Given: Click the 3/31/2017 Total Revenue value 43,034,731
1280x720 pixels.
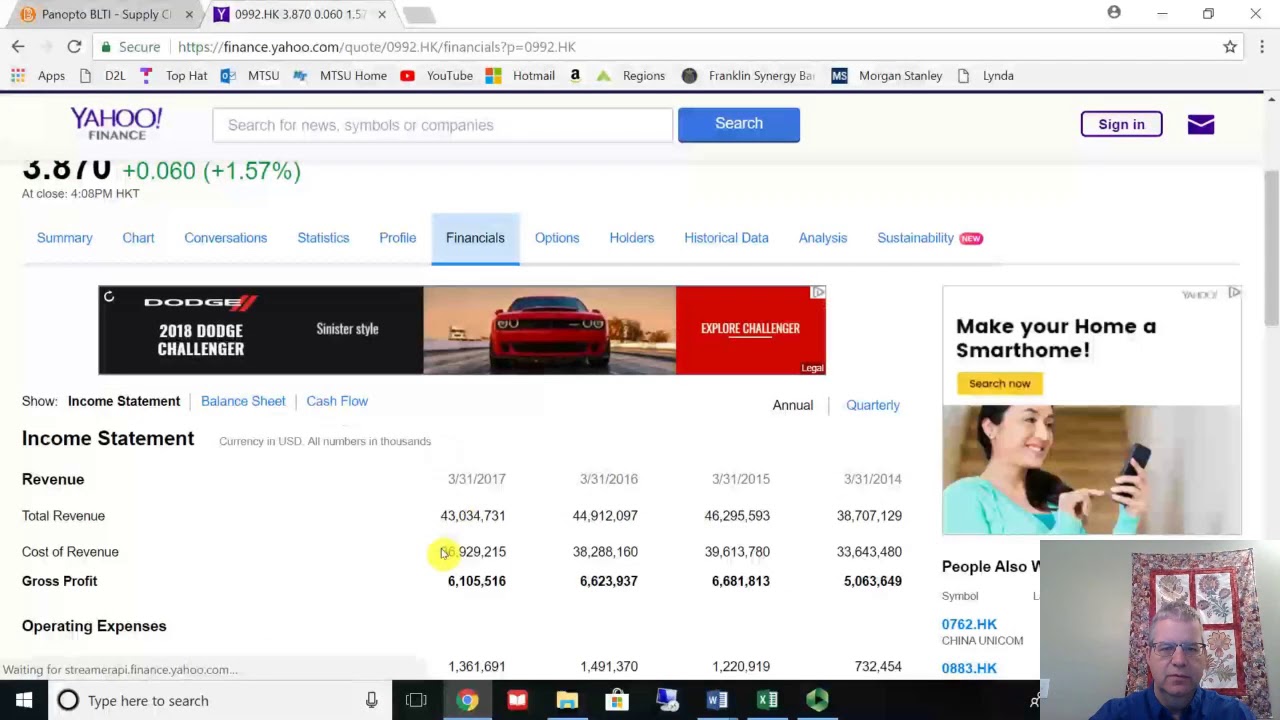Looking at the screenshot, I should pos(473,516).
